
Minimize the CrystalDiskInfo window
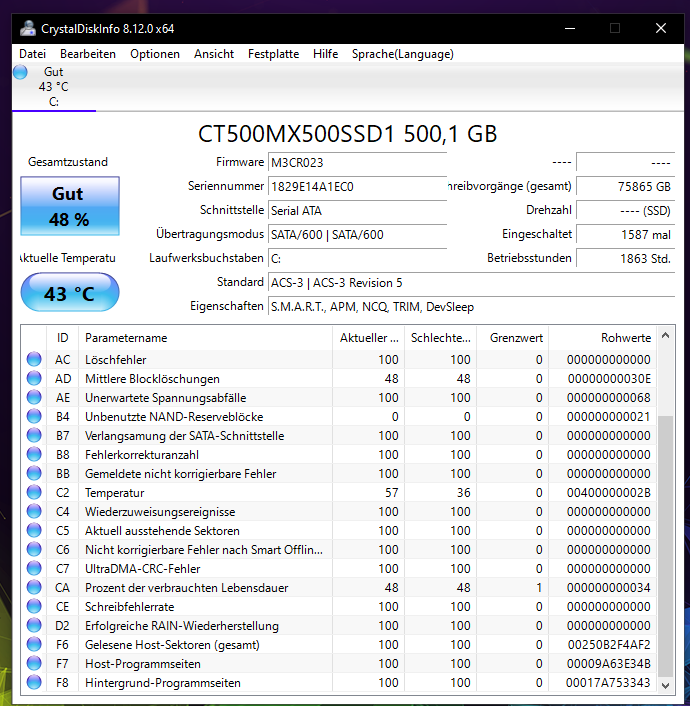[570, 28]
